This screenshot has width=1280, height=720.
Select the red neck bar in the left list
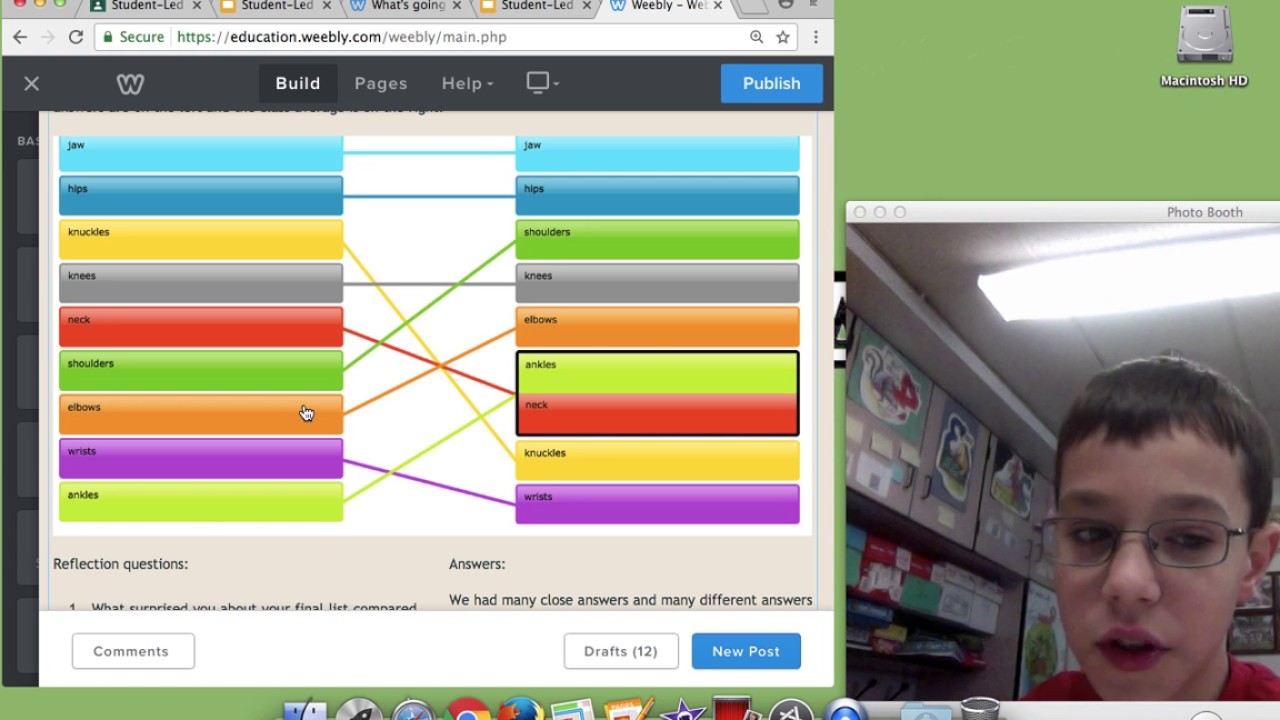click(x=201, y=327)
